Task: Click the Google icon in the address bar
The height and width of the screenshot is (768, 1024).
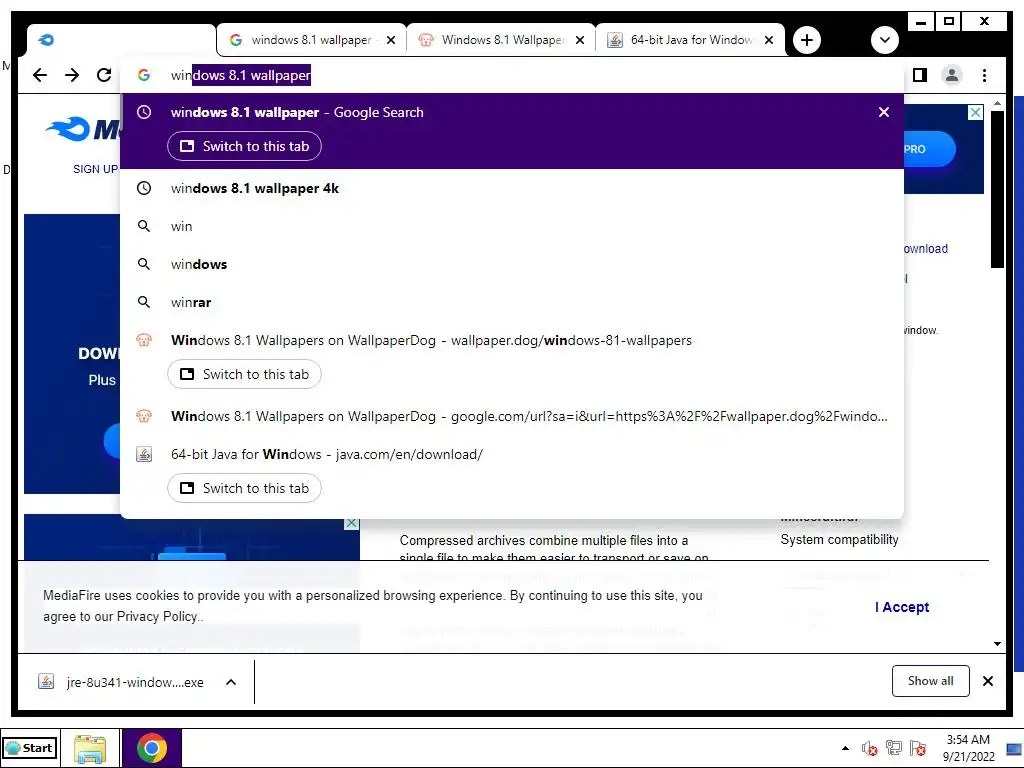Action: click(144, 75)
